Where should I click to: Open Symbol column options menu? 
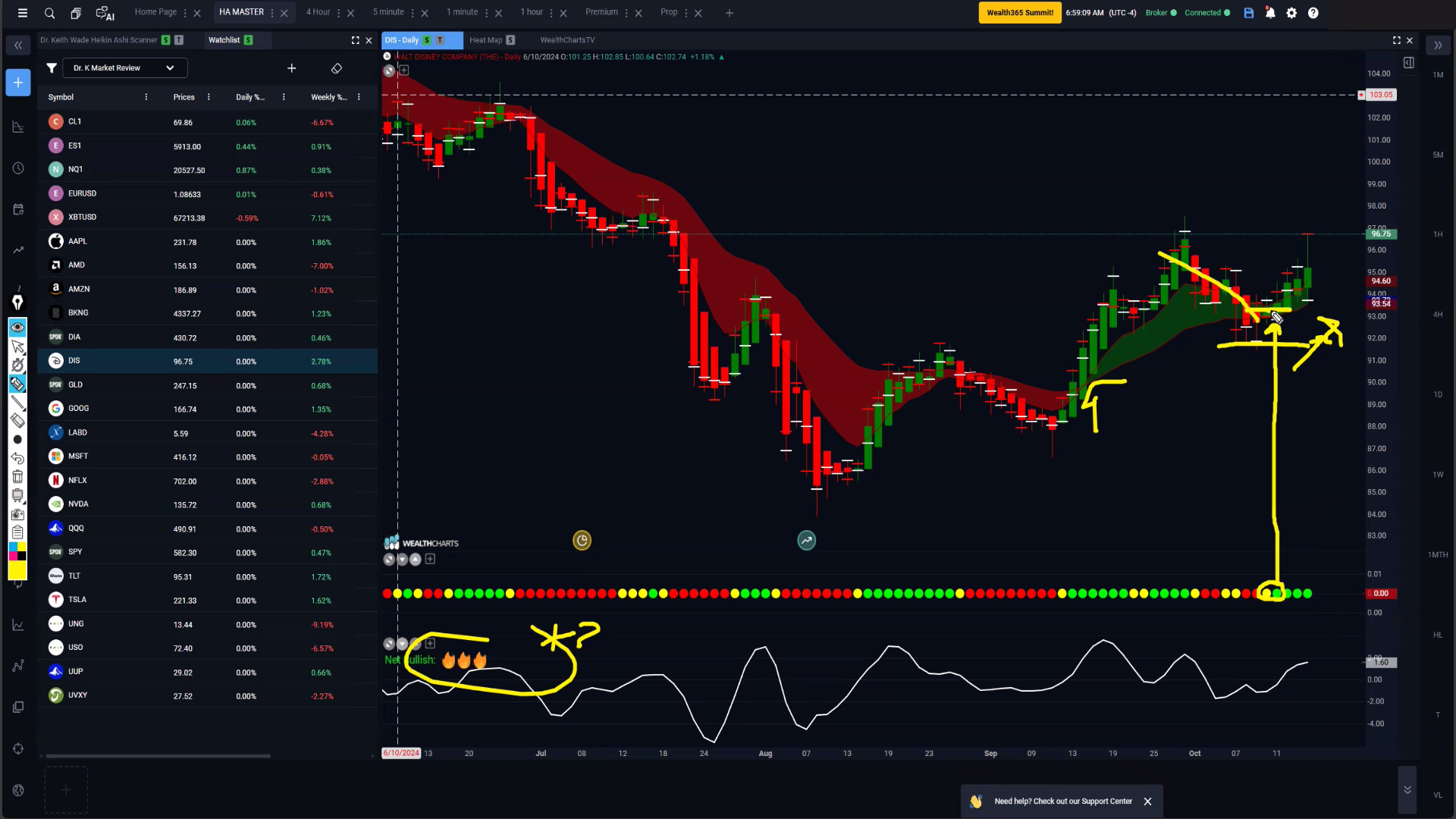click(x=146, y=97)
